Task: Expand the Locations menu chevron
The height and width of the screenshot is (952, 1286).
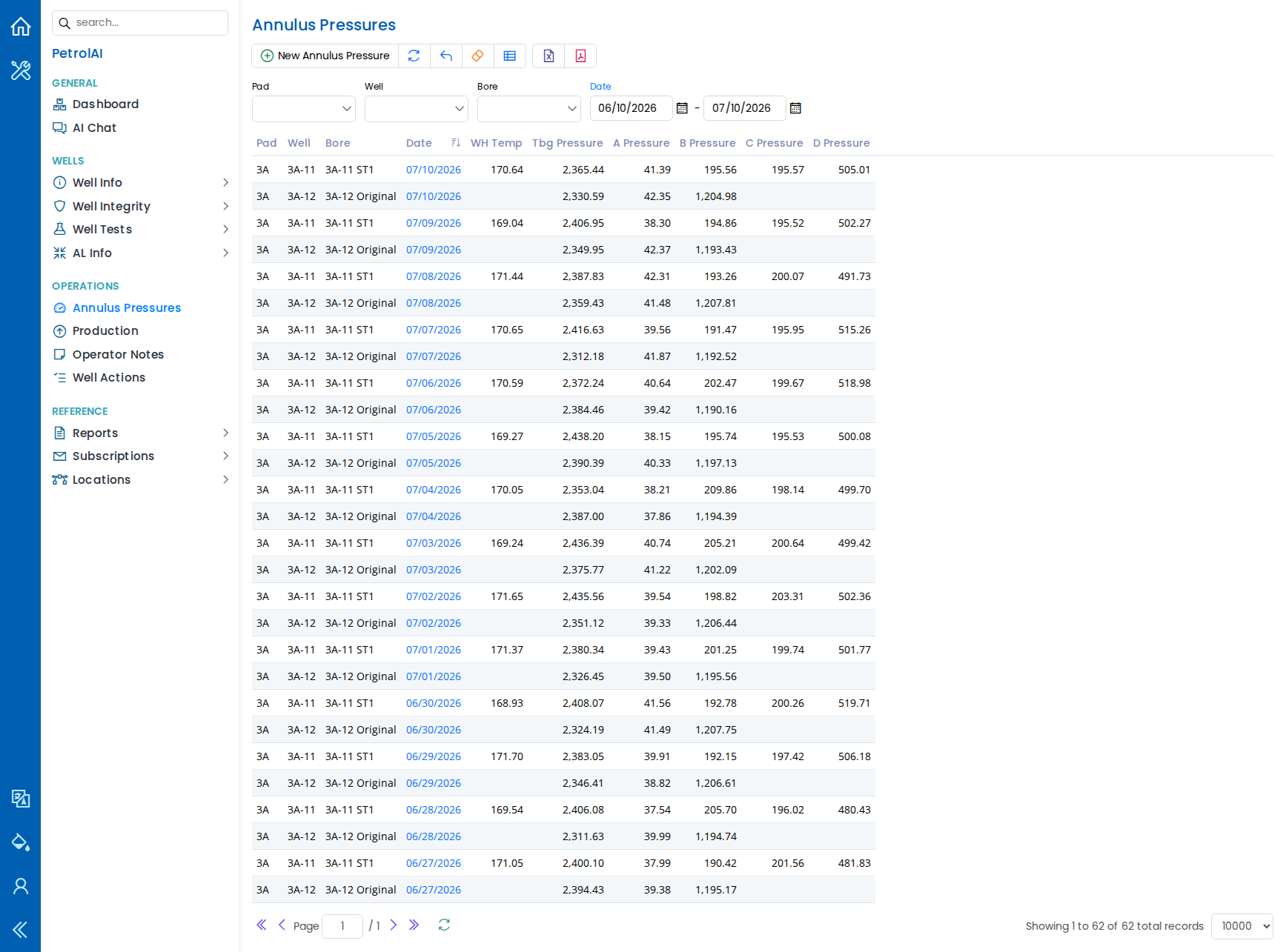Action: (225, 479)
